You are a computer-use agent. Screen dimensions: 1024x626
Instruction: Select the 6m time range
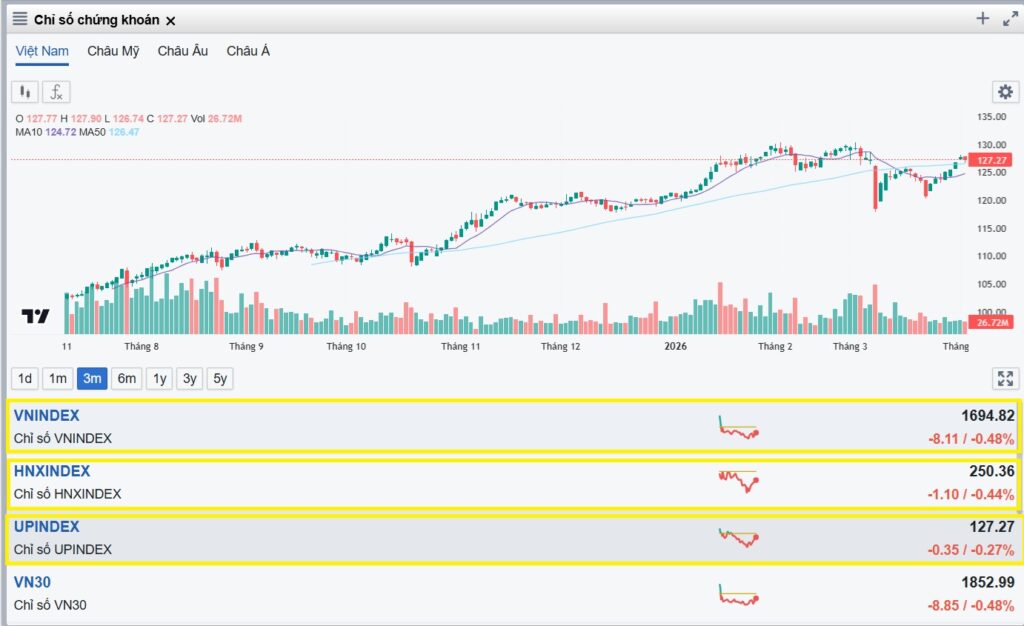click(x=126, y=379)
